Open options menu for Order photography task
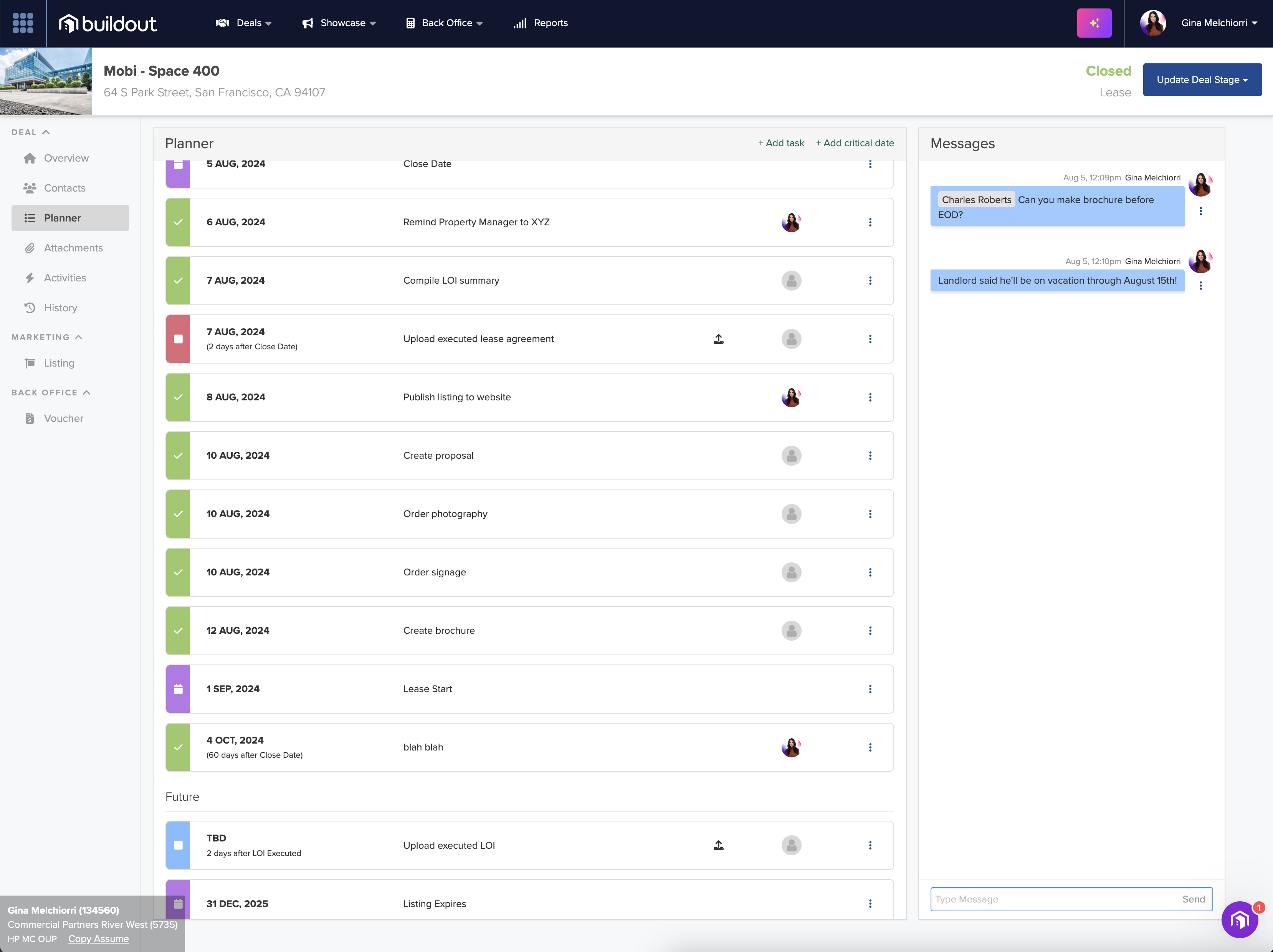 [870, 514]
